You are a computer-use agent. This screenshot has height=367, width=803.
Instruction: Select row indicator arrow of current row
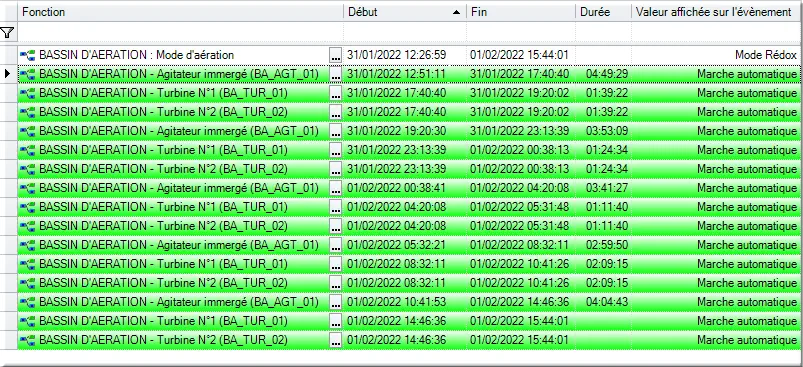click(8, 74)
